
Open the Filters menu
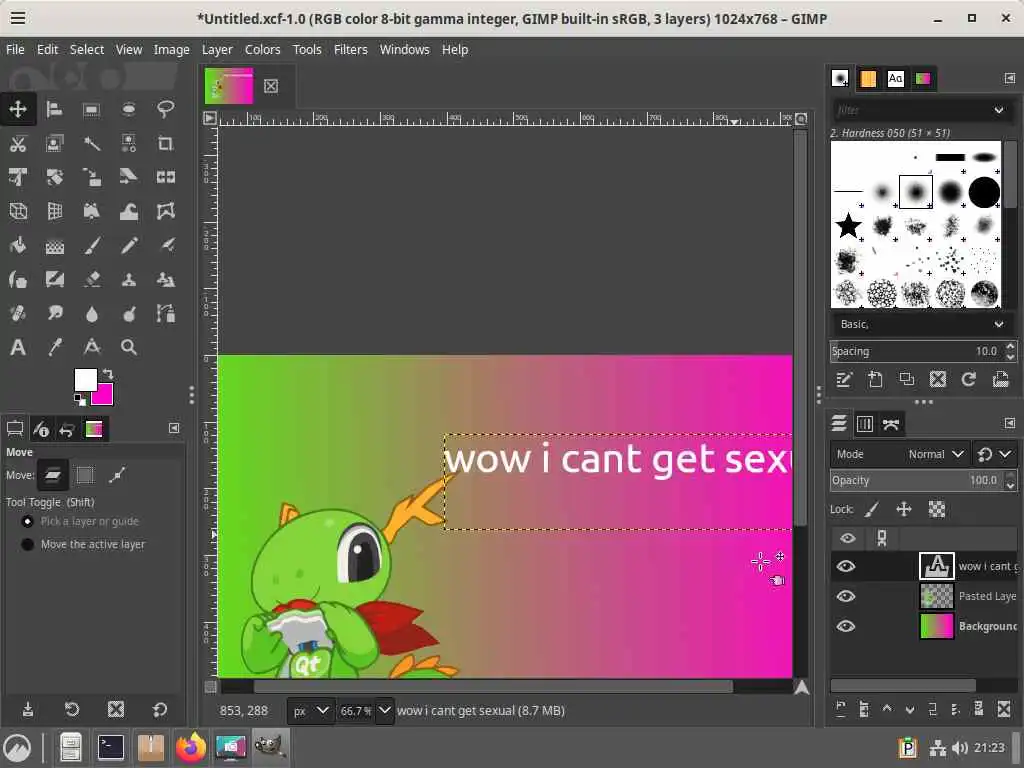[x=351, y=50]
